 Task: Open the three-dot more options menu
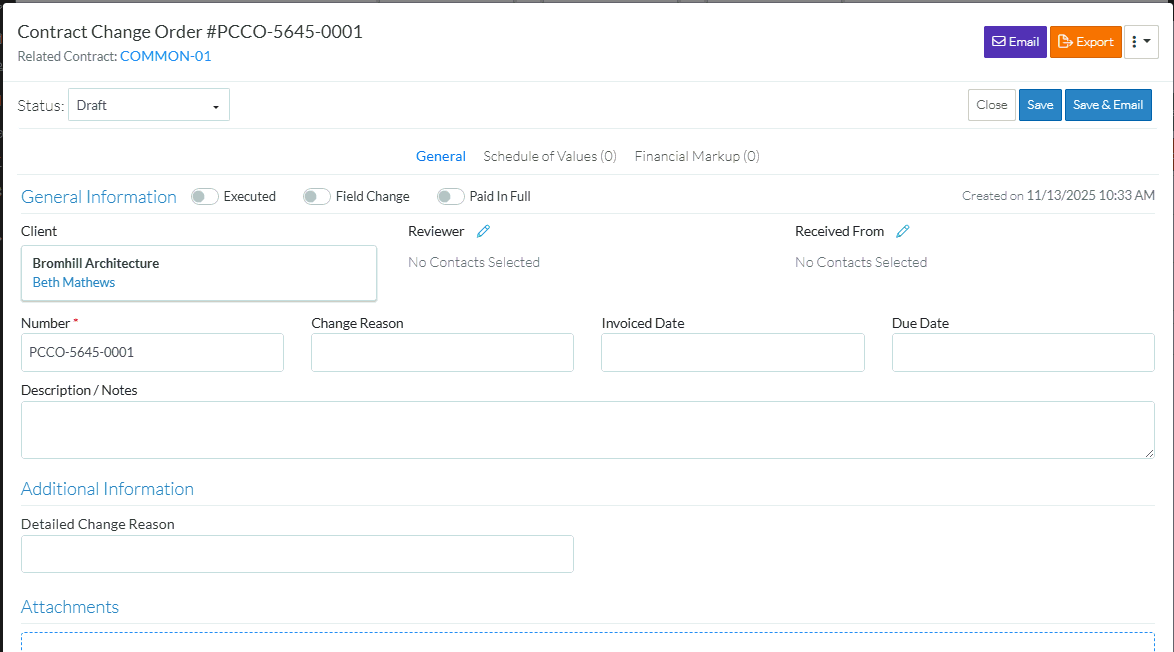pos(1140,42)
